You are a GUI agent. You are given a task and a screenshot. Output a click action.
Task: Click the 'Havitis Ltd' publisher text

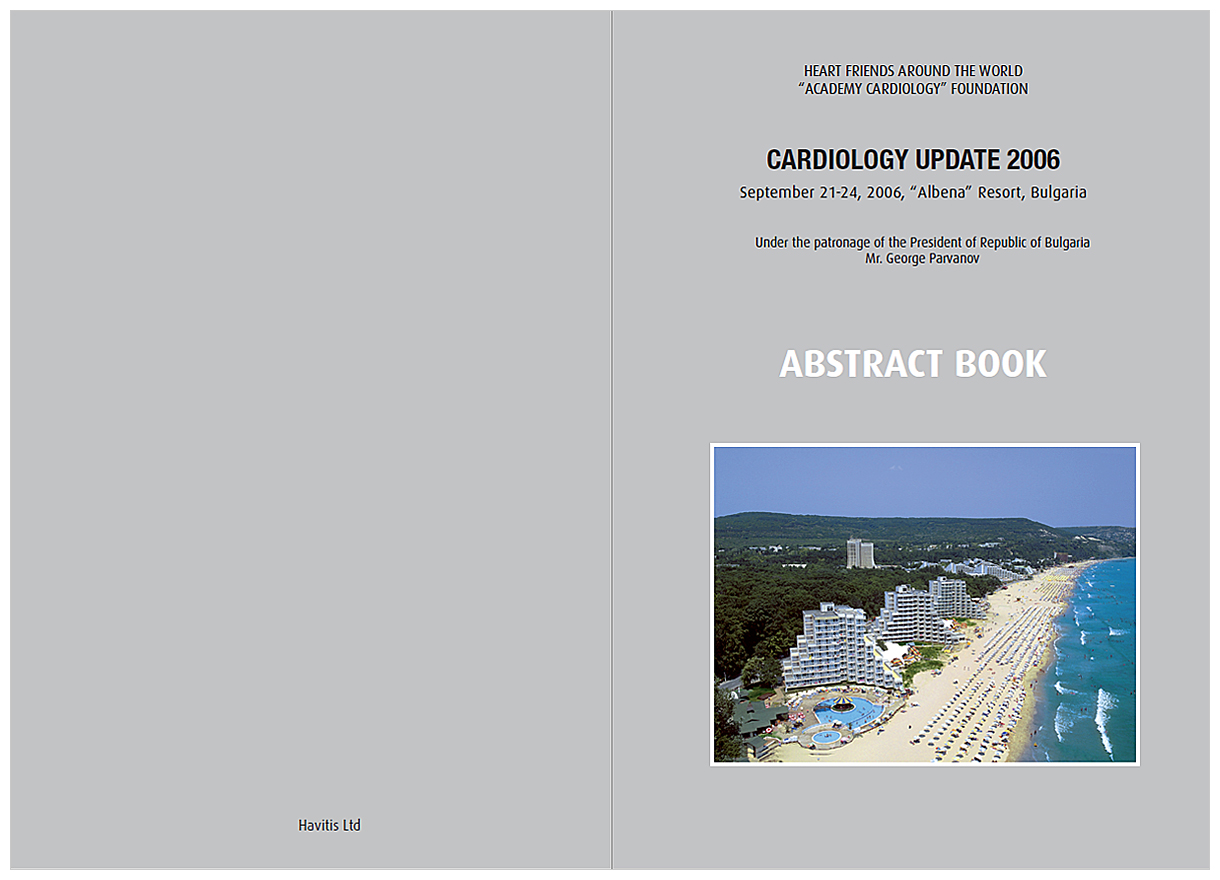[329, 826]
